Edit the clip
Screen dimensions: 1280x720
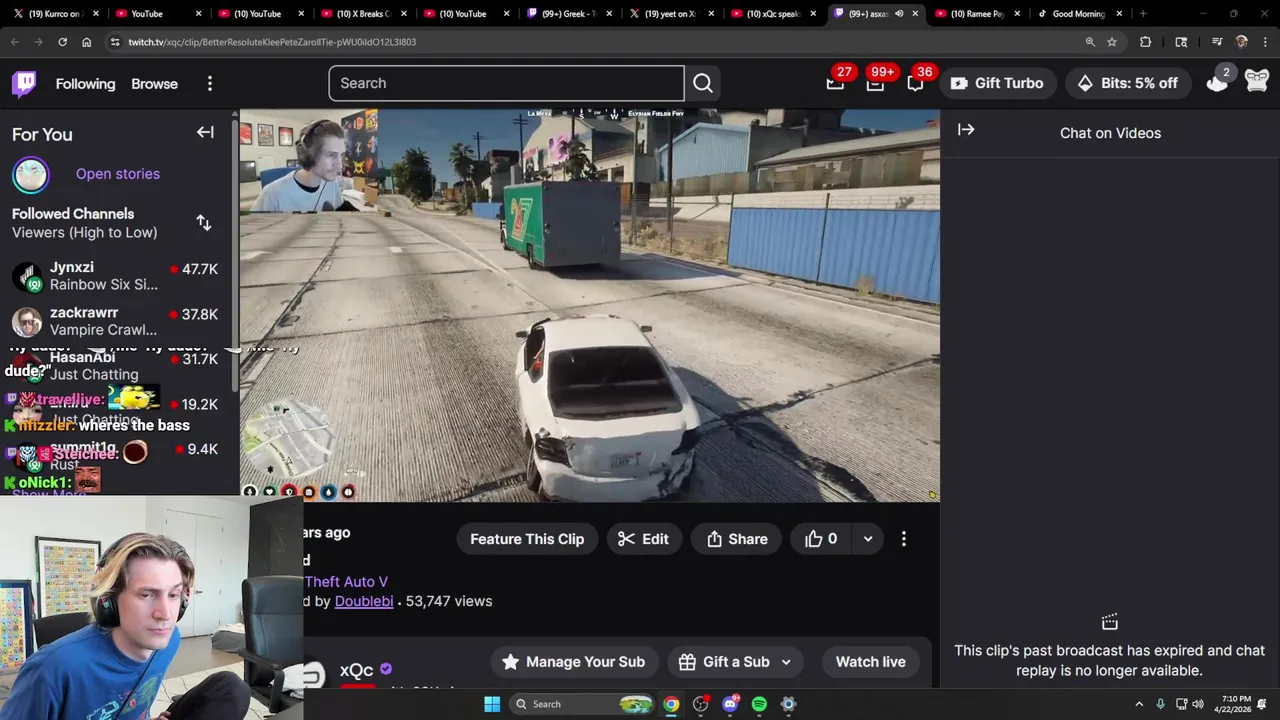(643, 539)
